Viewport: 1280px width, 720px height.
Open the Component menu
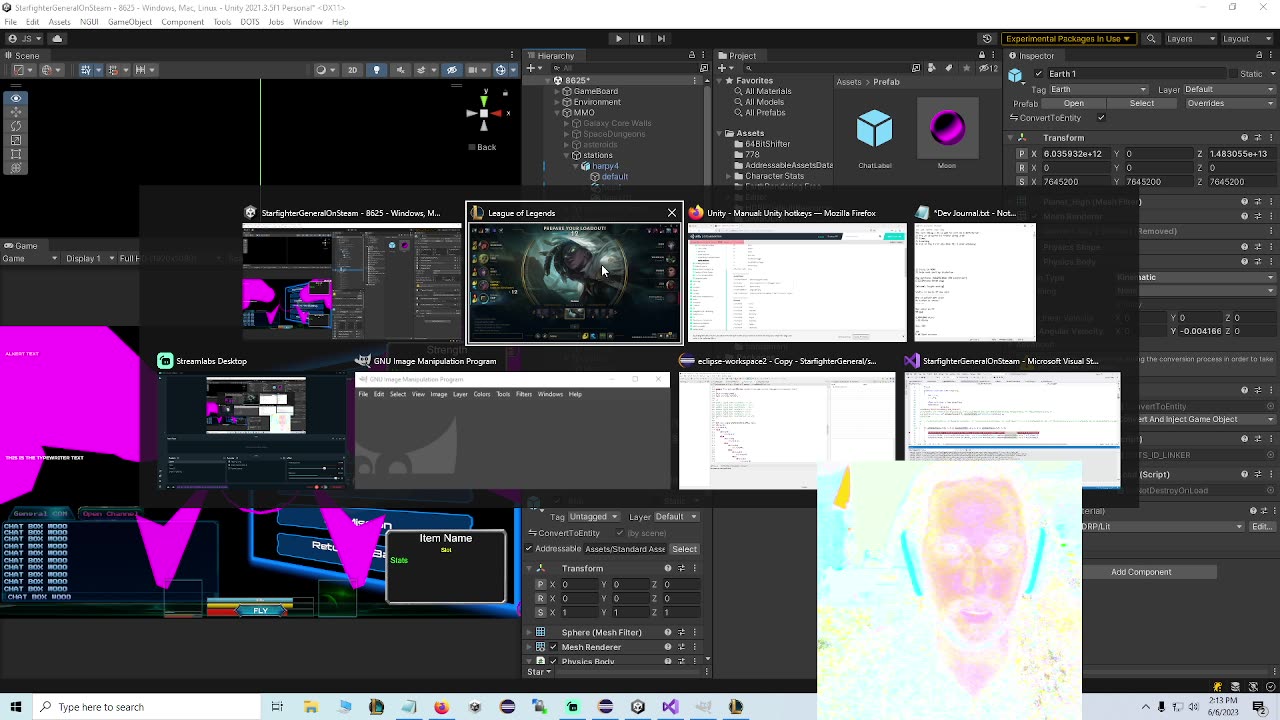coord(182,22)
